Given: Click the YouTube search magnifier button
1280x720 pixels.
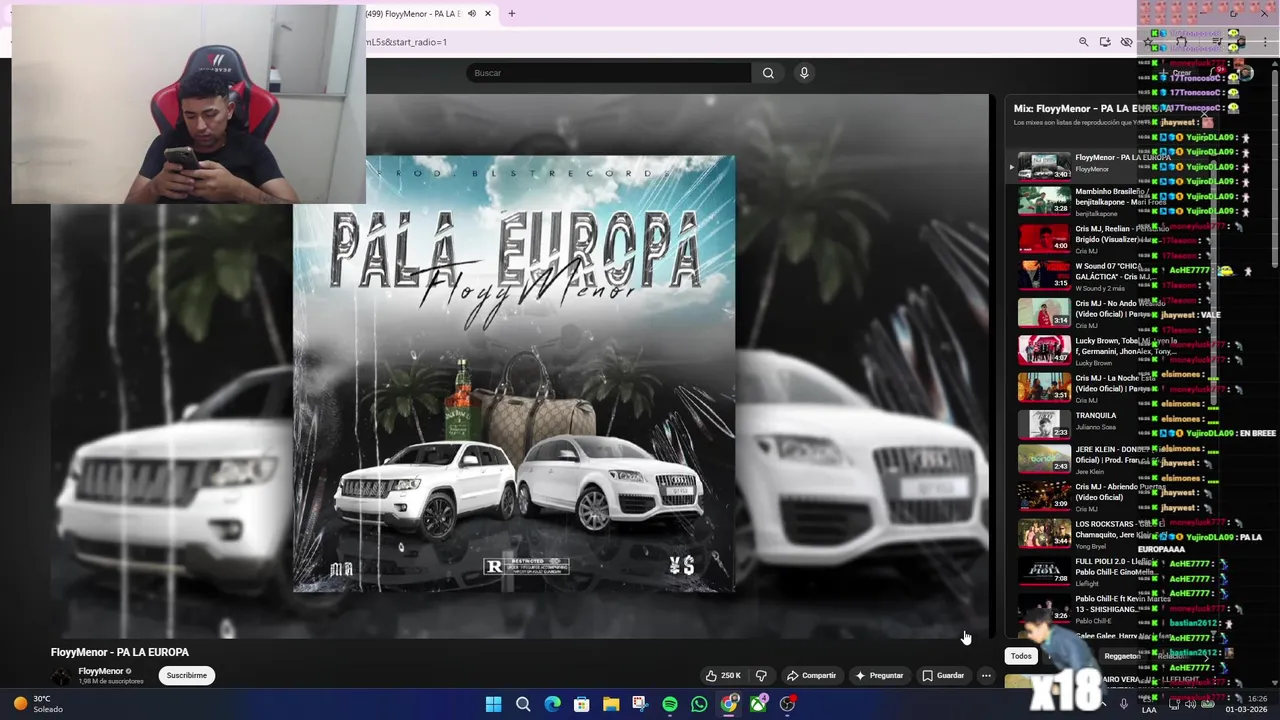Looking at the screenshot, I should click(x=768, y=73).
